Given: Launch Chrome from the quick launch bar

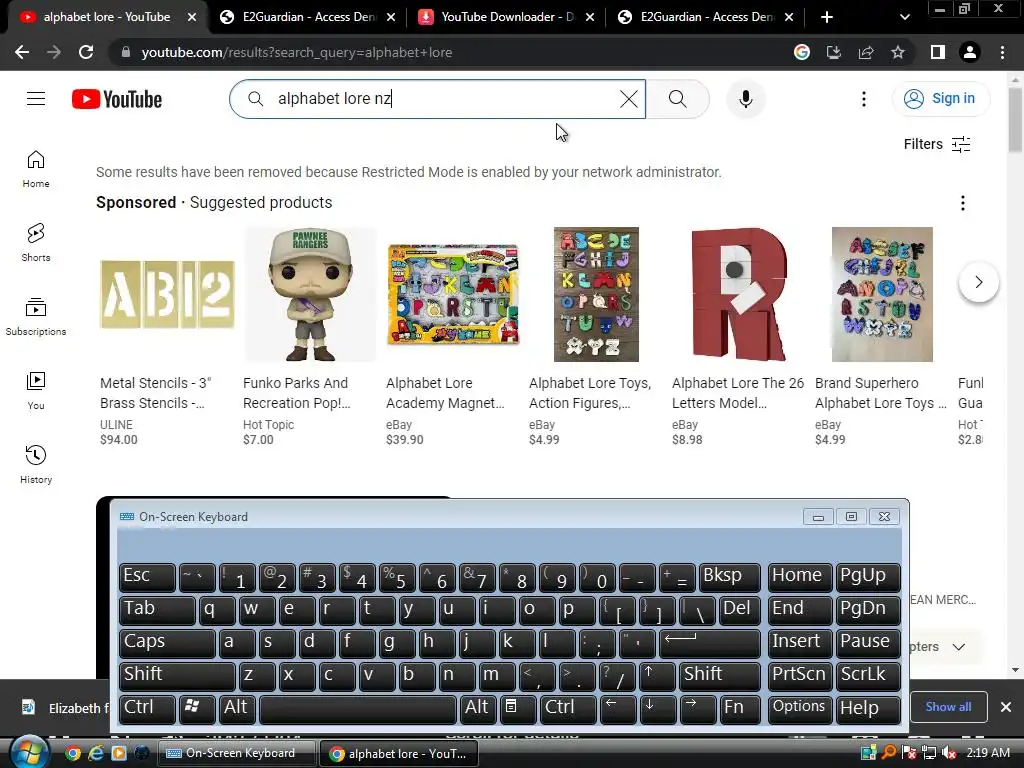Looking at the screenshot, I should click(x=73, y=753).
